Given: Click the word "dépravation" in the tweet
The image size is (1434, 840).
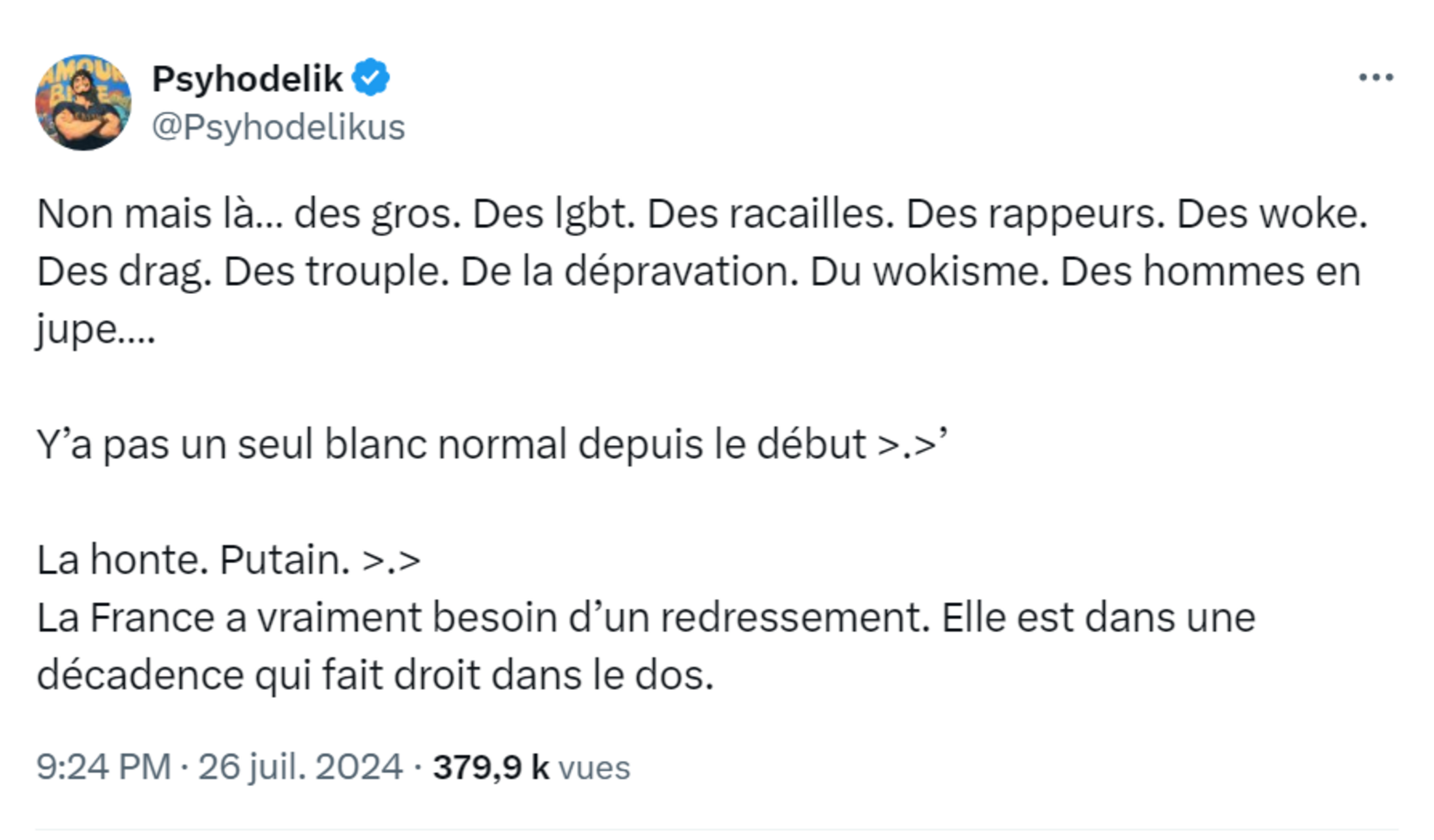Looking at the screenshot, I should pyautogui.click(x=681, y=272).
